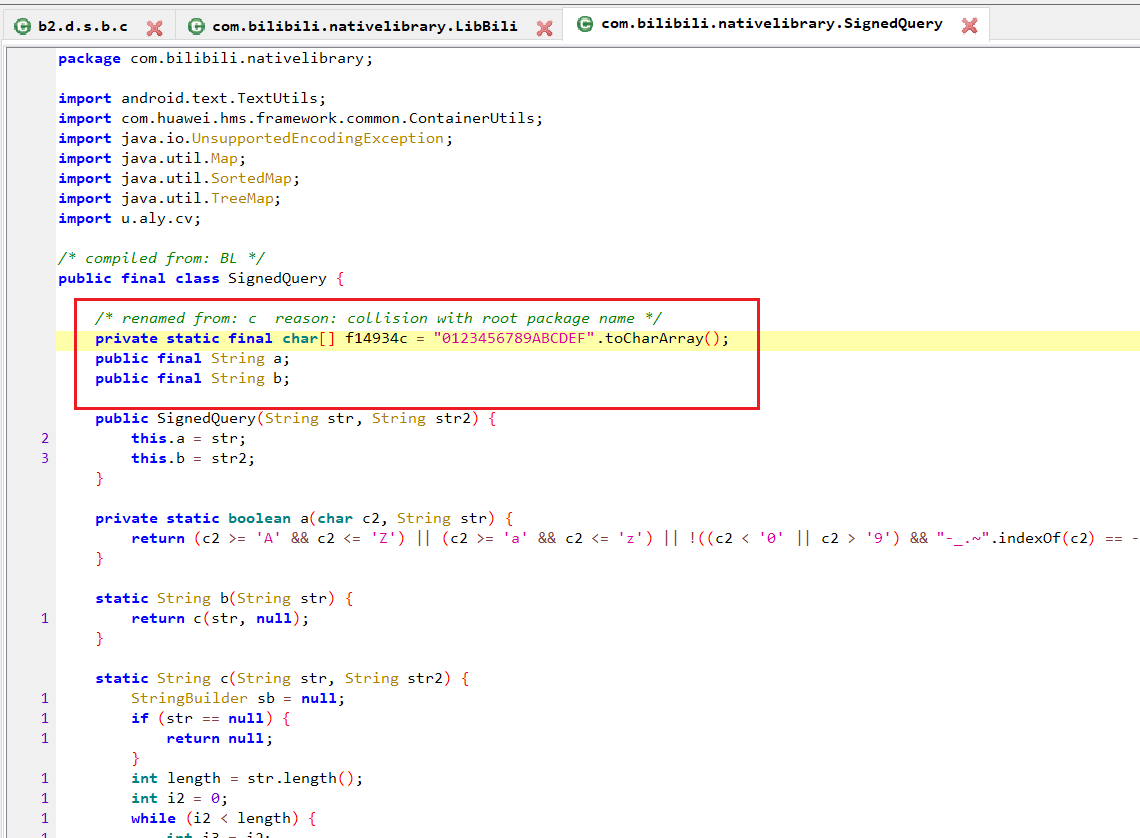This screenshot has width=1140, height=838.
Task: Click the "-_.~" string literal
Action: (x=963, y=538)
